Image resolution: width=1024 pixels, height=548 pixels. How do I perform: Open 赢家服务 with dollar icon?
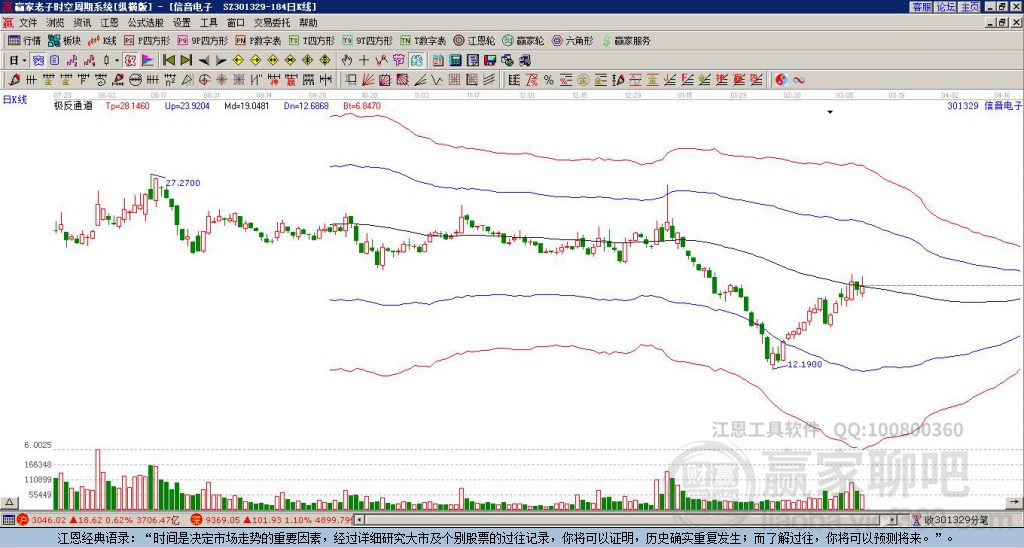coord(626,40)
